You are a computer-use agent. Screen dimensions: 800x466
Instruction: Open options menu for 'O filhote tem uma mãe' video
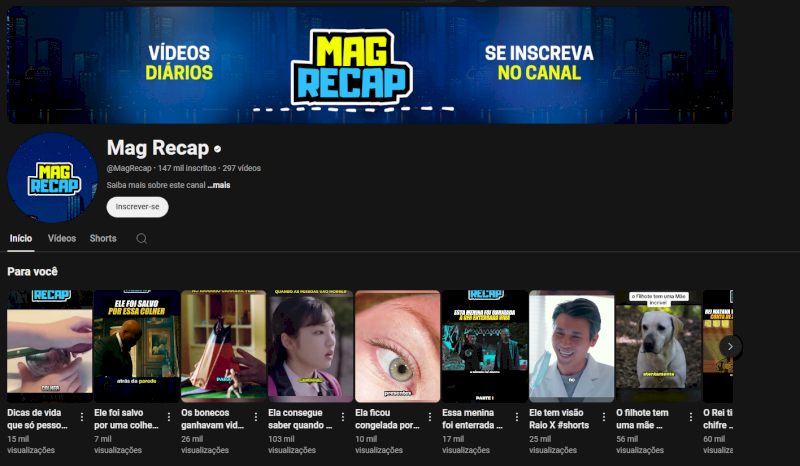click(691, 417)
